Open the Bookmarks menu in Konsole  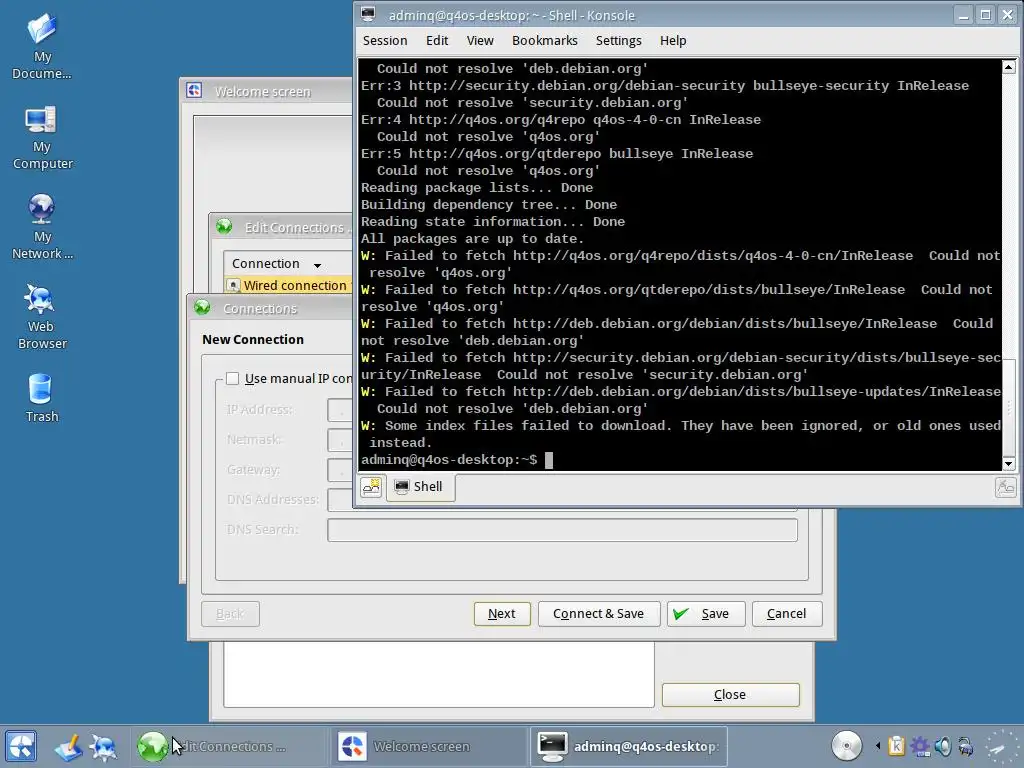tap(545, 40)
